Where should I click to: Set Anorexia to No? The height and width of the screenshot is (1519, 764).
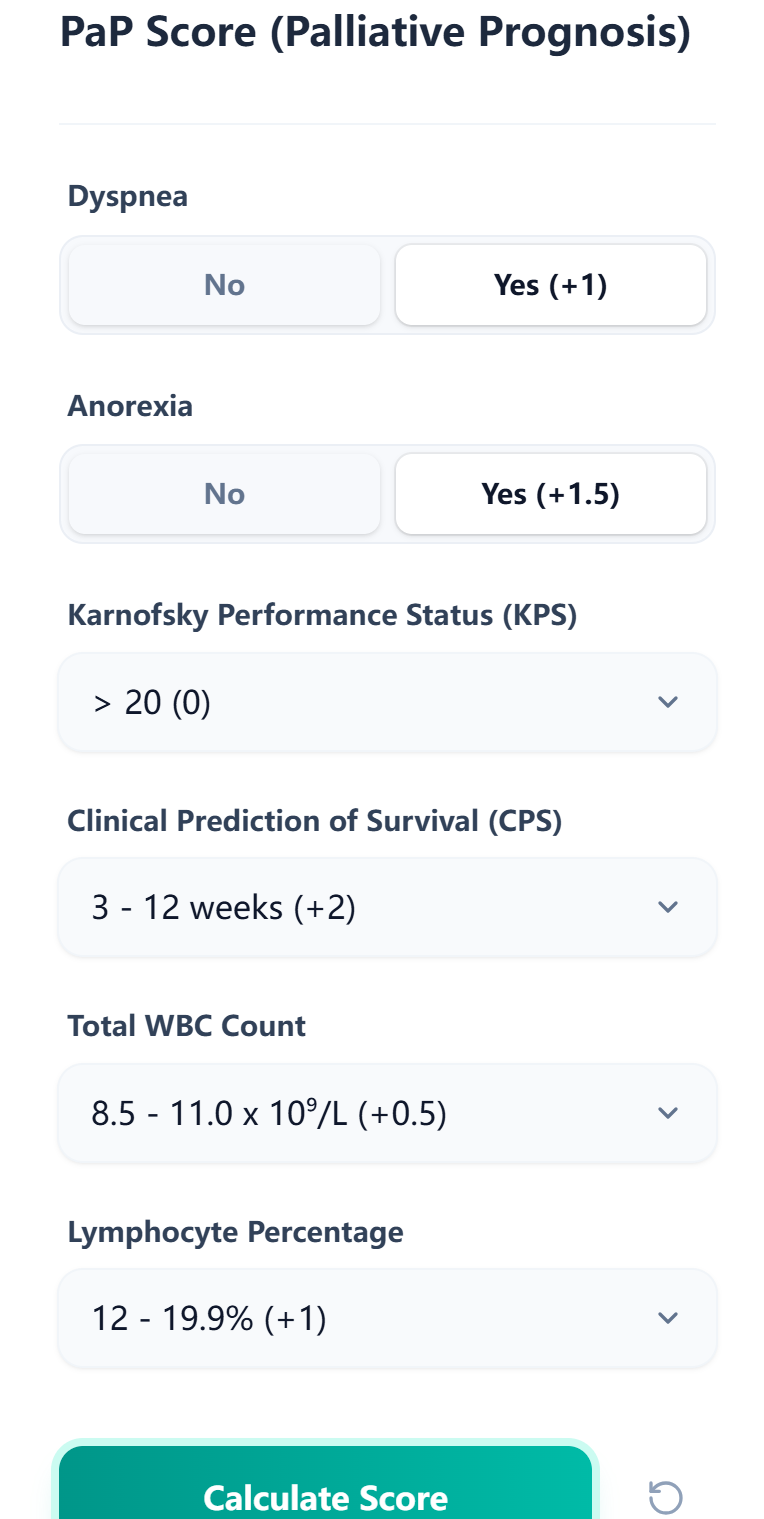point(223,493)
